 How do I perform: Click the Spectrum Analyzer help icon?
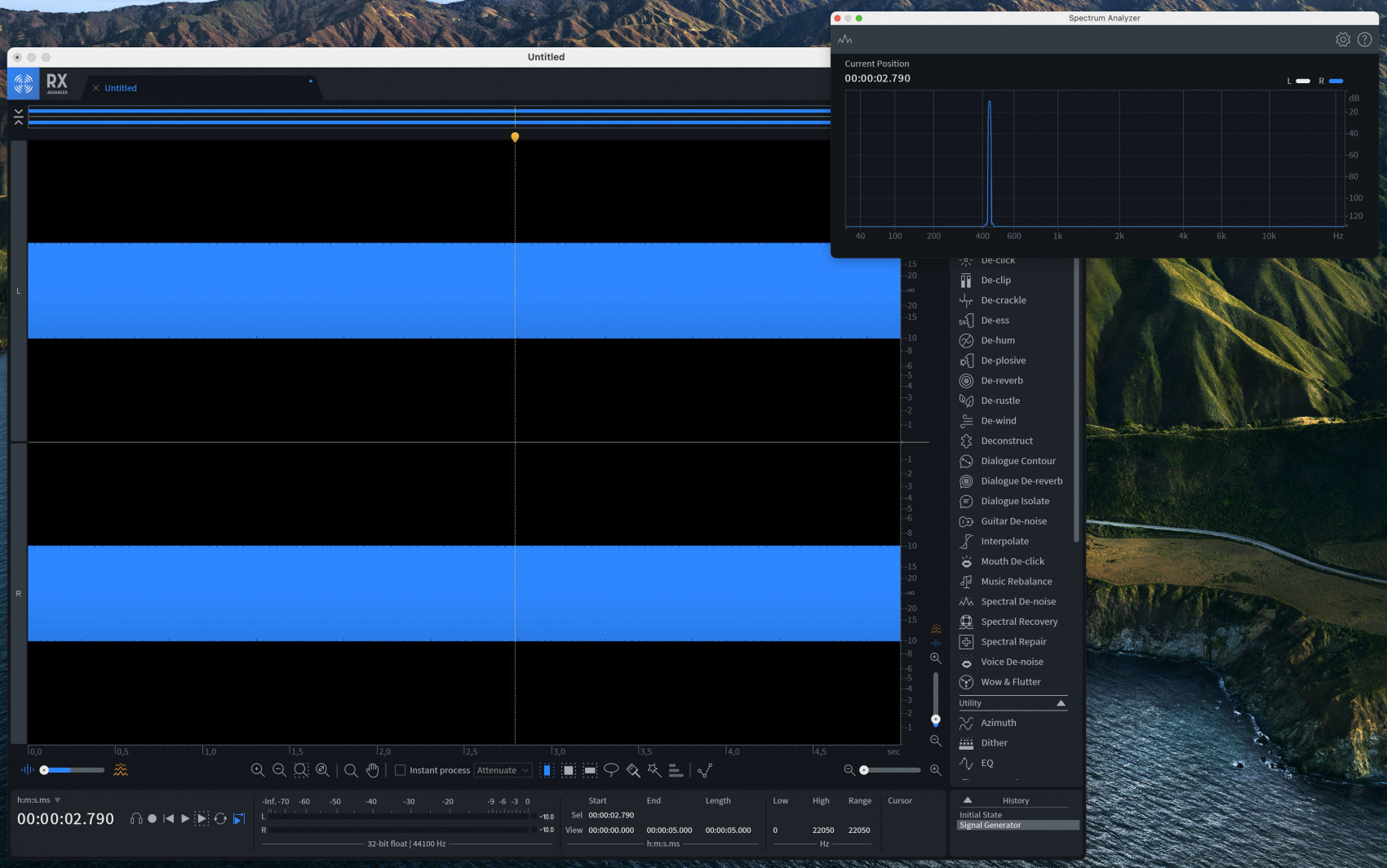(1364, 39)
